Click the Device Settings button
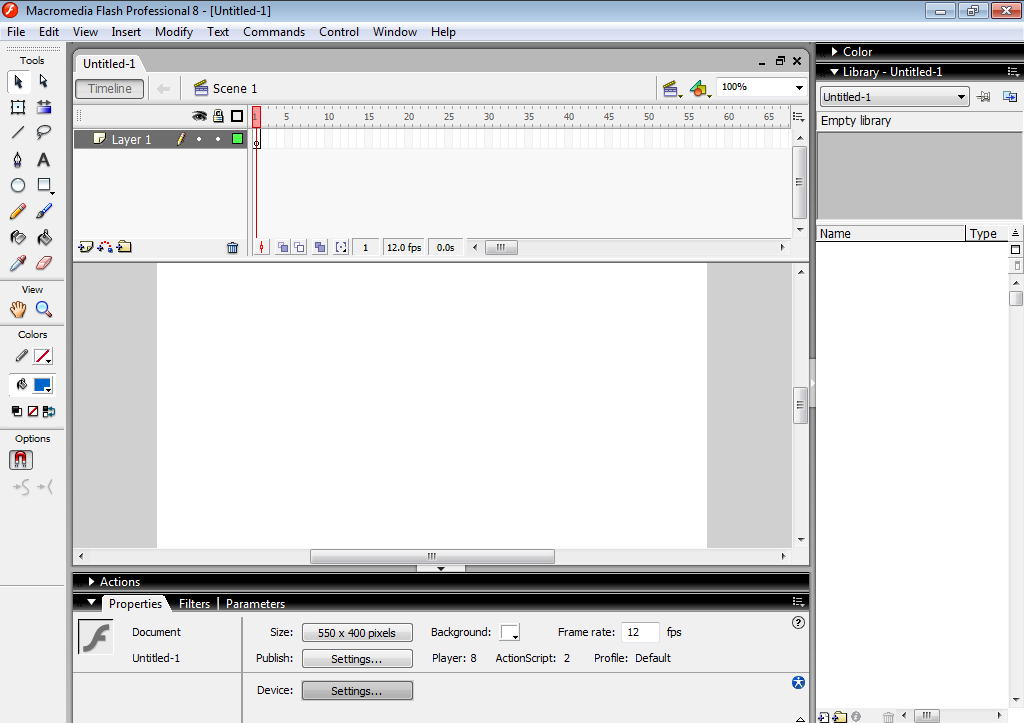Viewport: 1024px width, 723px height. [x=357, y=690]
